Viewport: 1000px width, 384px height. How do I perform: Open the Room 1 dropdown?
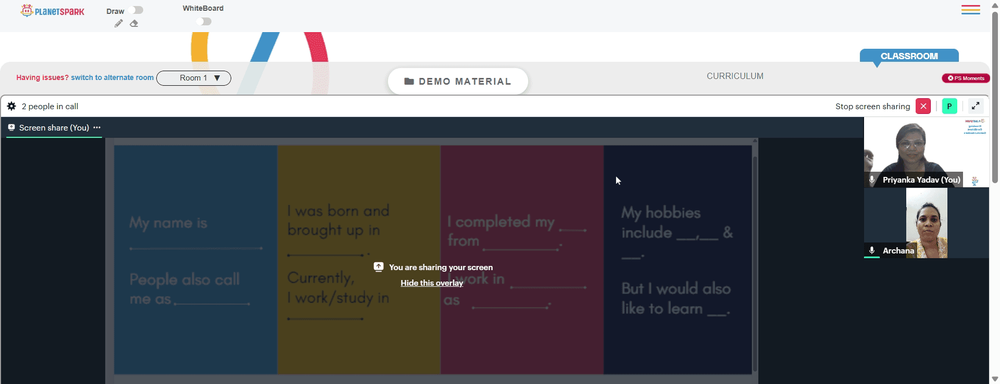coord(194,78)
